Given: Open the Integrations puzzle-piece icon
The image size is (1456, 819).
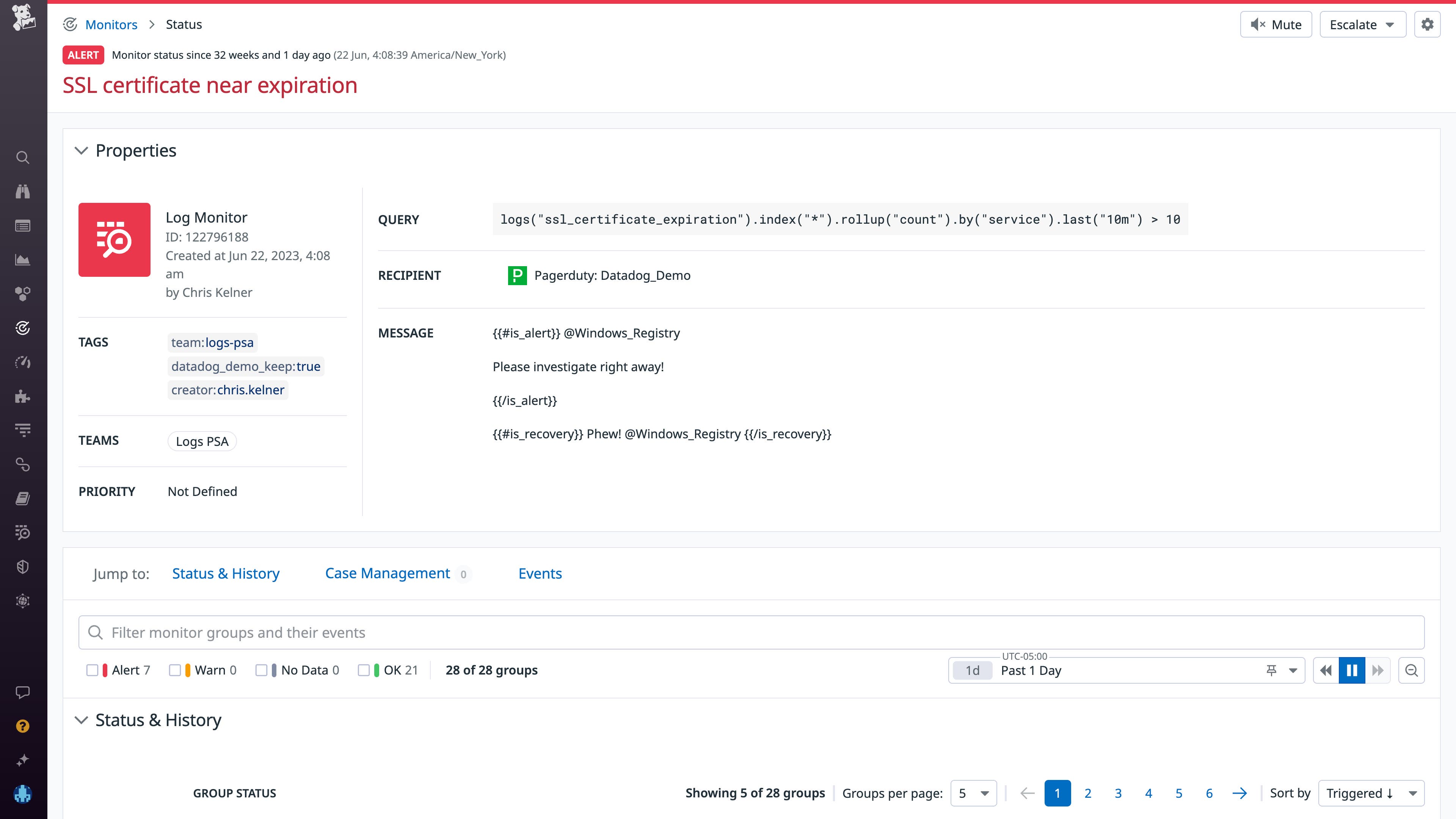Looking at the screenshot, I should (23, 396).
